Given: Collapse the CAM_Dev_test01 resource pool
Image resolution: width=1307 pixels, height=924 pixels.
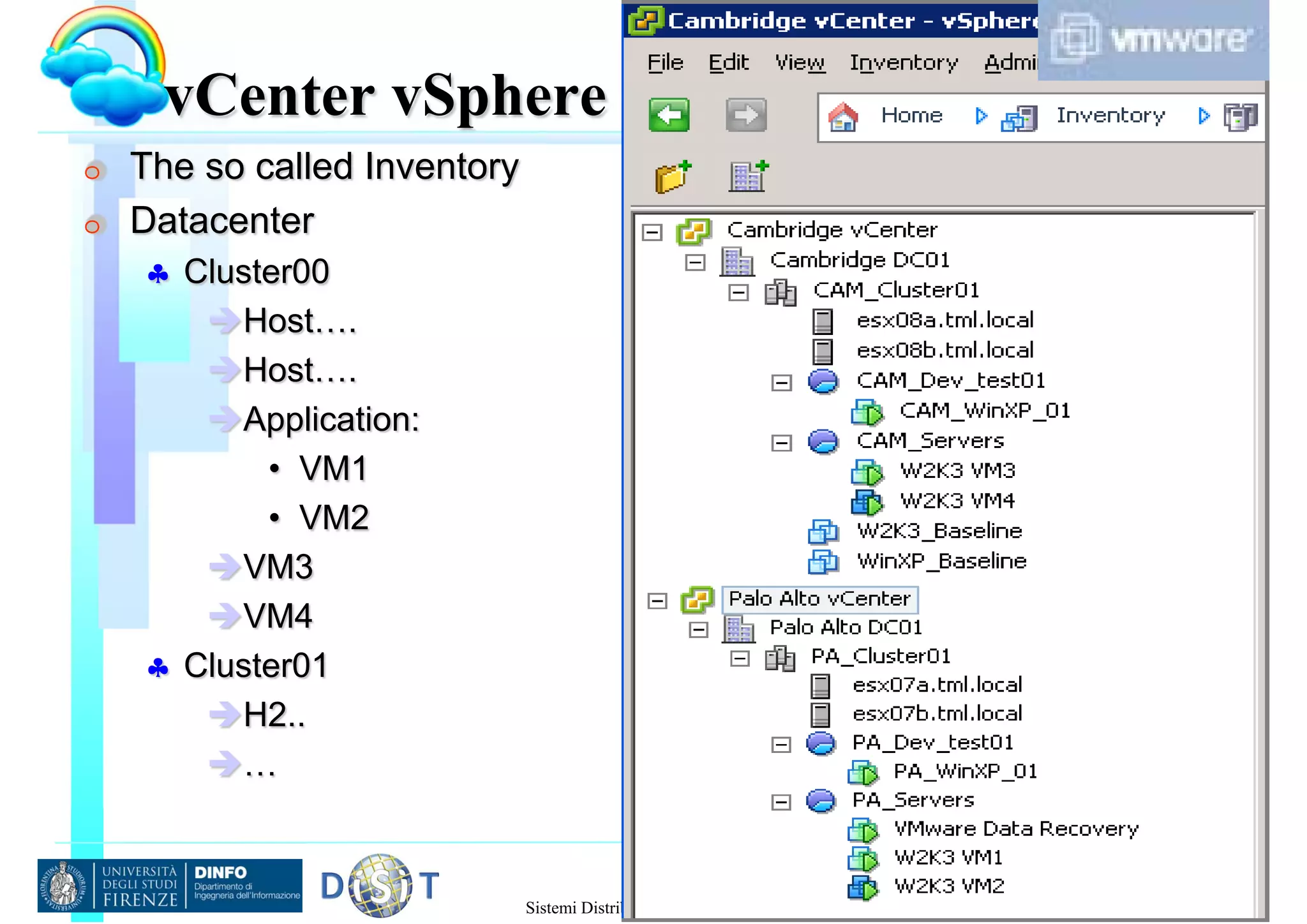Looking at the screenshot, I should point(781,383).
